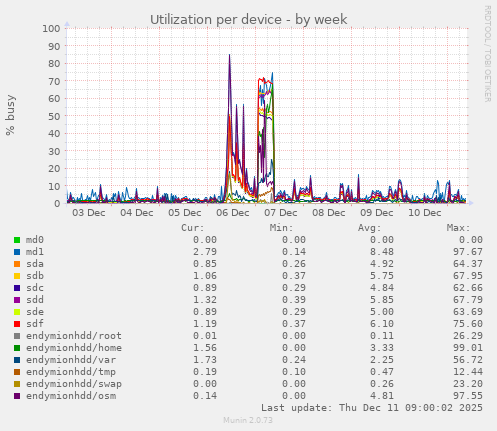Image resolution: width=497 pixels, height=431 pixels.
Task: Click the 07 Dec axis label
Action: 281,213
